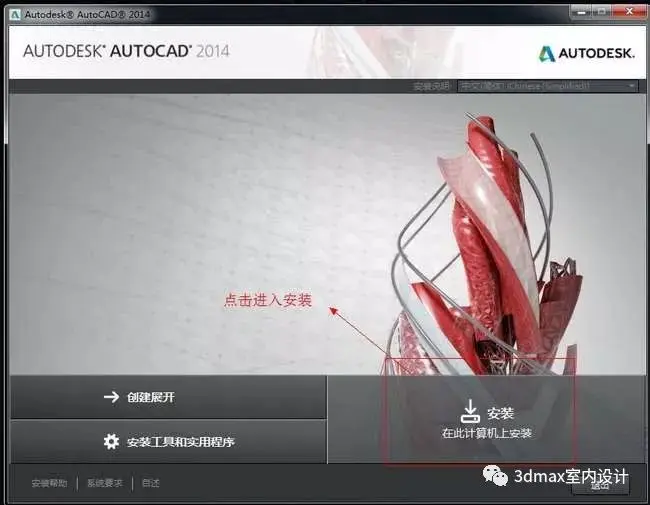Click the gear icon for install tools
The height and width of the screenshot is (505, 650).
click(x=111, y=442)
